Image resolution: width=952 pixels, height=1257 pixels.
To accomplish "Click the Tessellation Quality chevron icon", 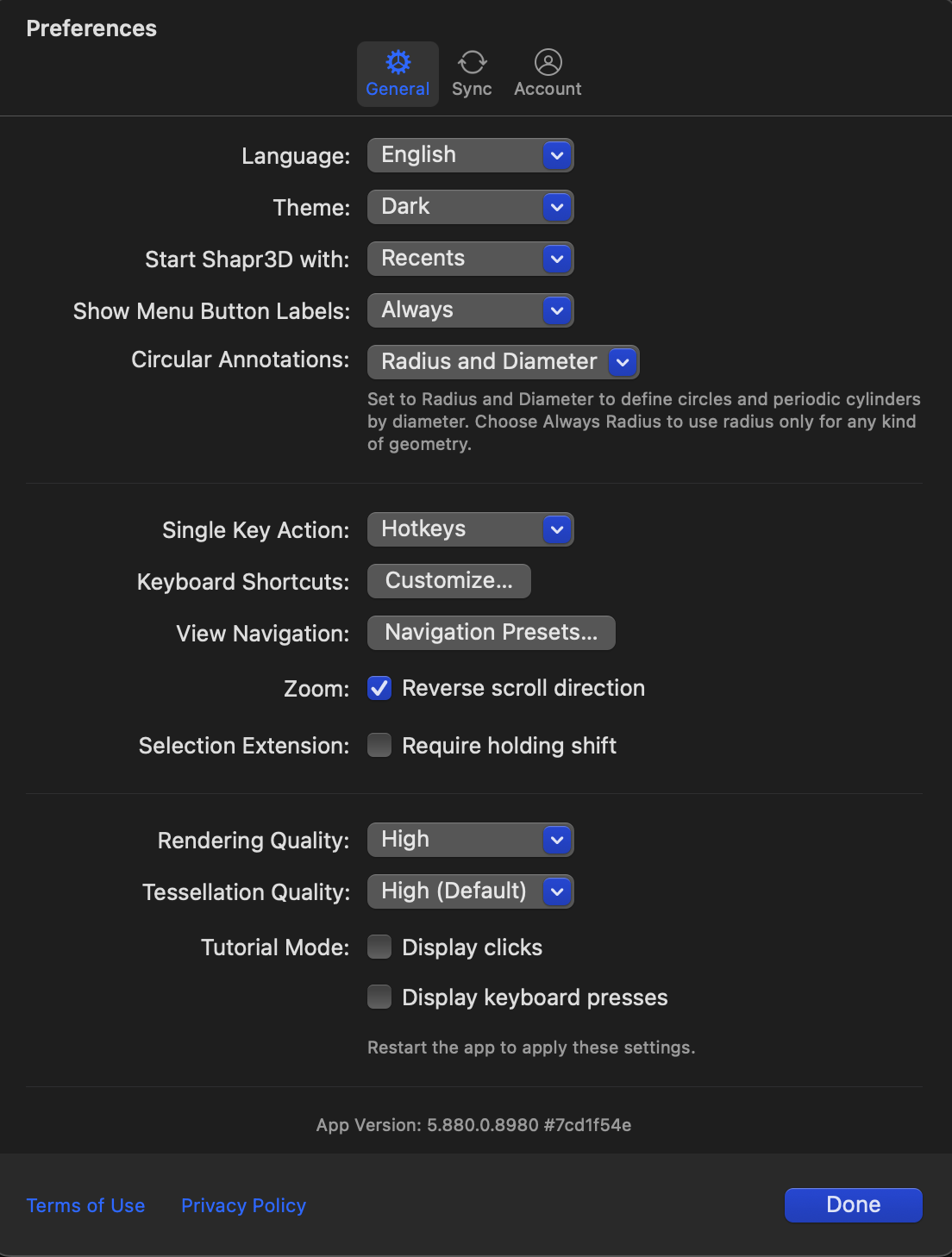I will [557, 891].
